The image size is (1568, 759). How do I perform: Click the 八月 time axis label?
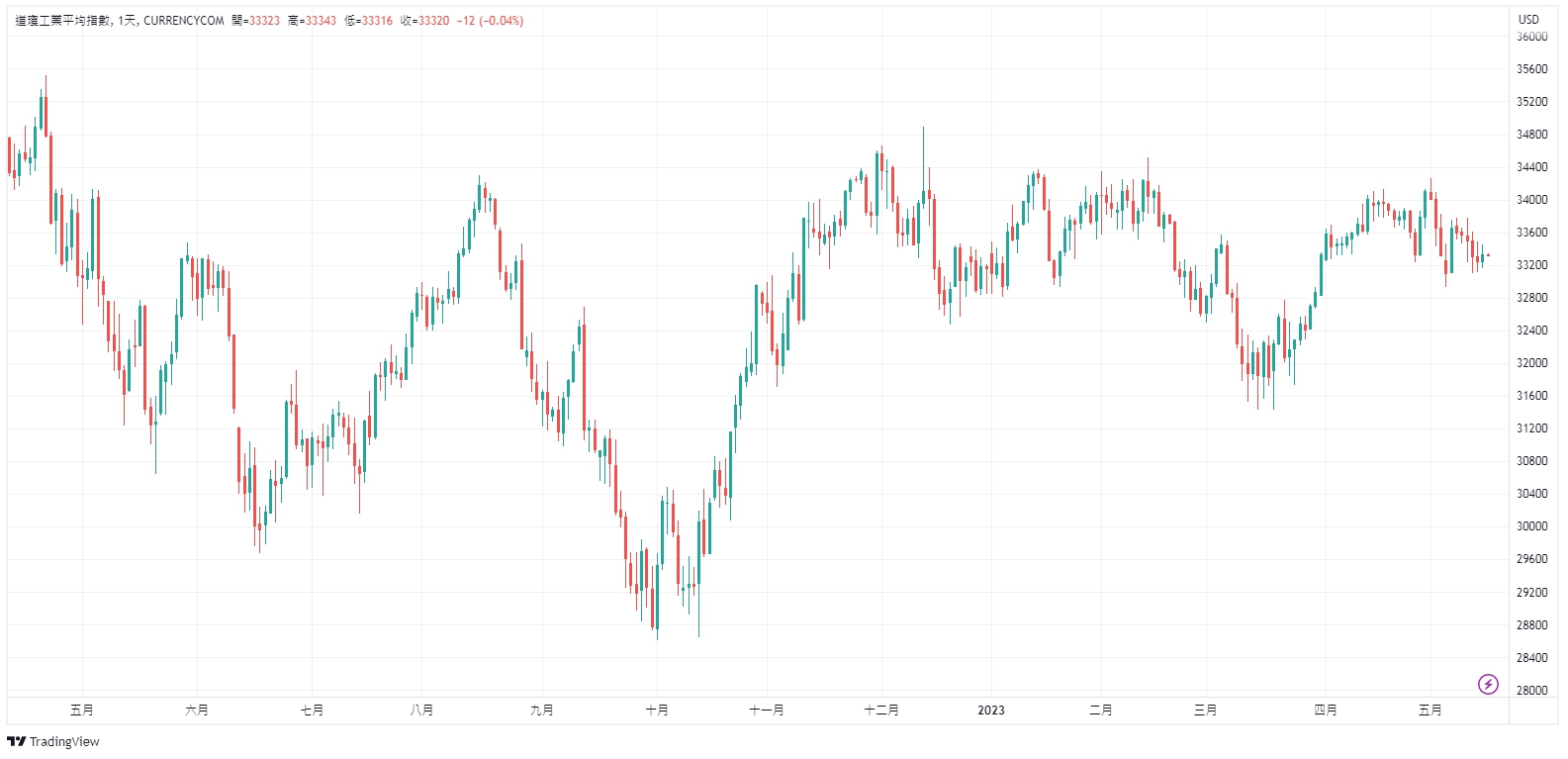pyautogui.click(x=421, y=711)
